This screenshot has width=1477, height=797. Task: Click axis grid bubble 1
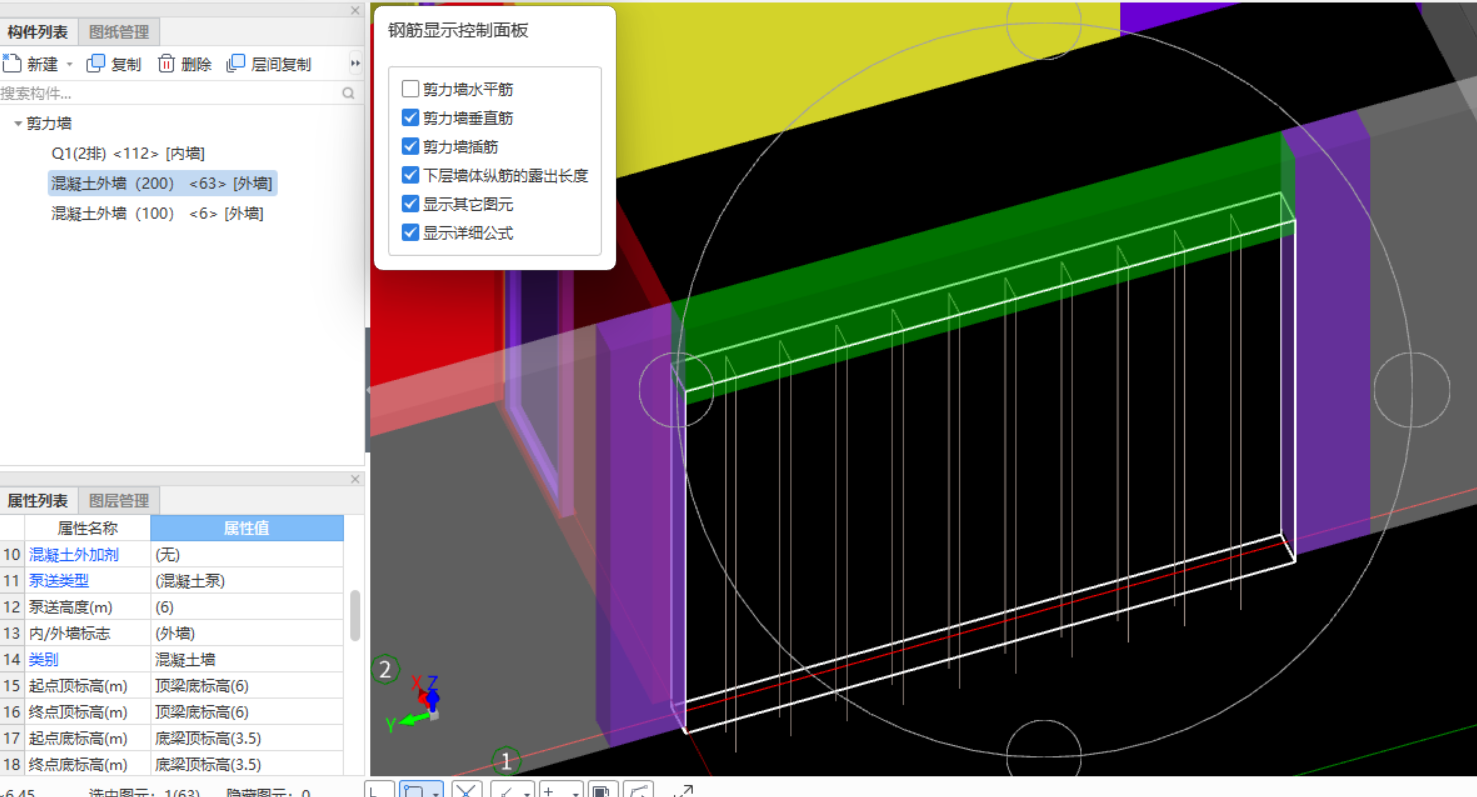click(x=506, y=761)
